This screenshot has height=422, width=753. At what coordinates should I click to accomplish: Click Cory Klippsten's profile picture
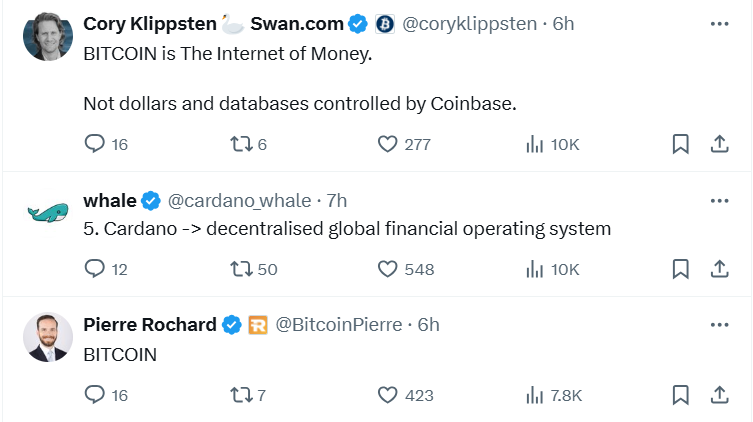(48, 37)
